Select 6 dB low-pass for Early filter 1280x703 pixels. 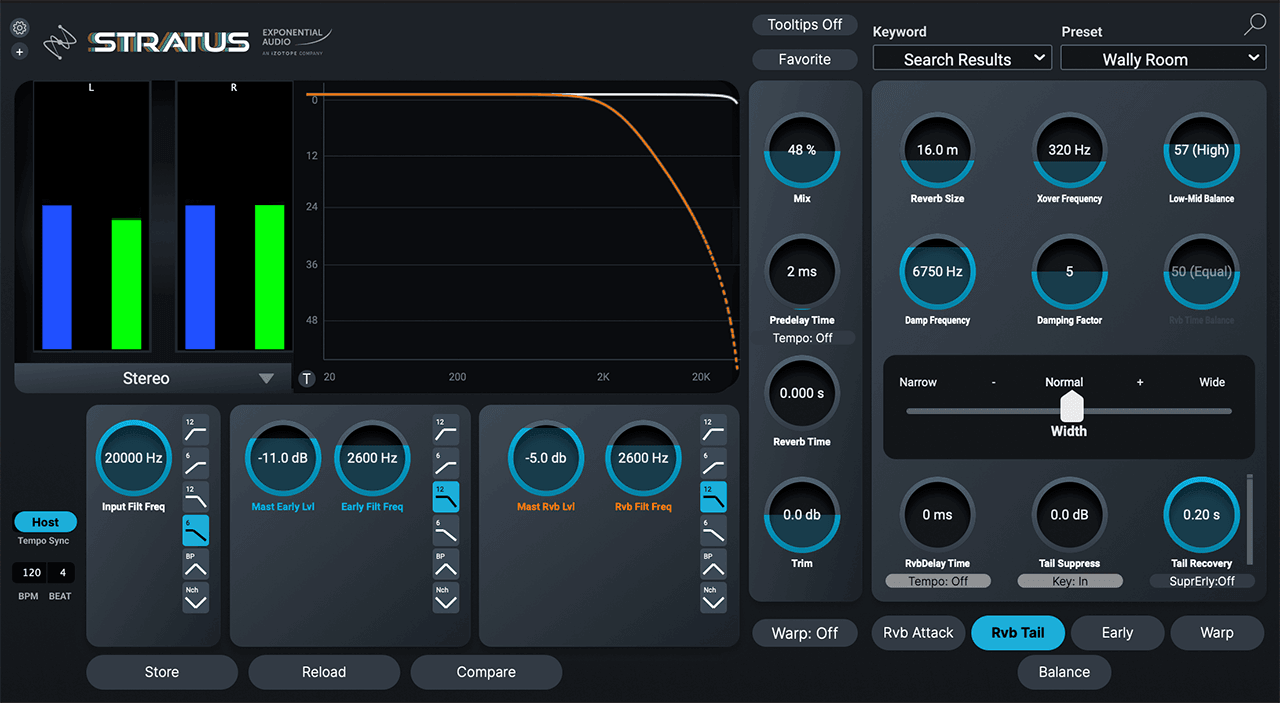tap(446, 530)
